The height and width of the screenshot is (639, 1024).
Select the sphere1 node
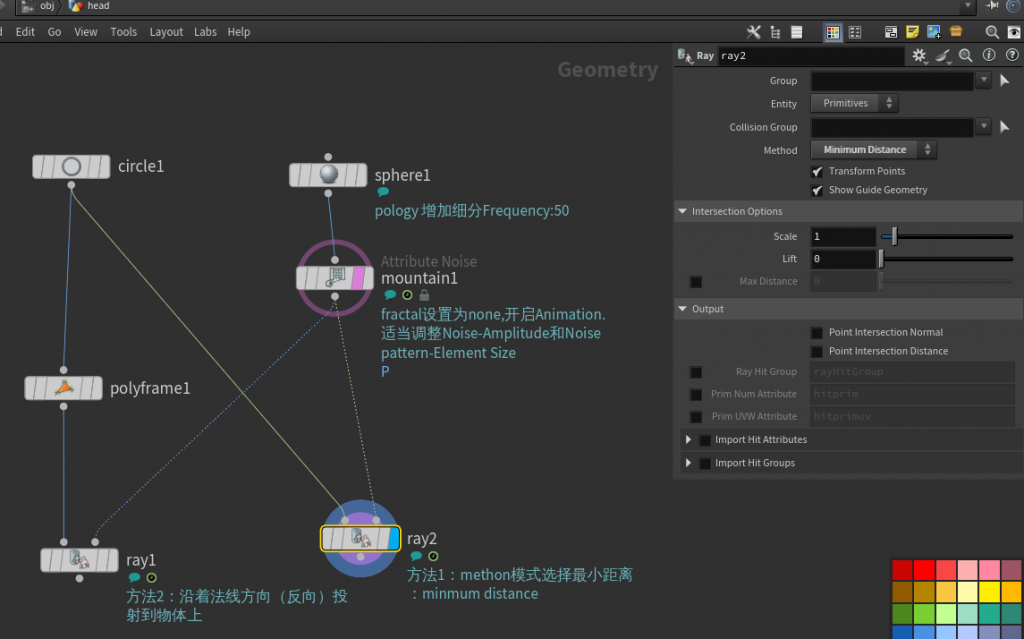point(327,173)
